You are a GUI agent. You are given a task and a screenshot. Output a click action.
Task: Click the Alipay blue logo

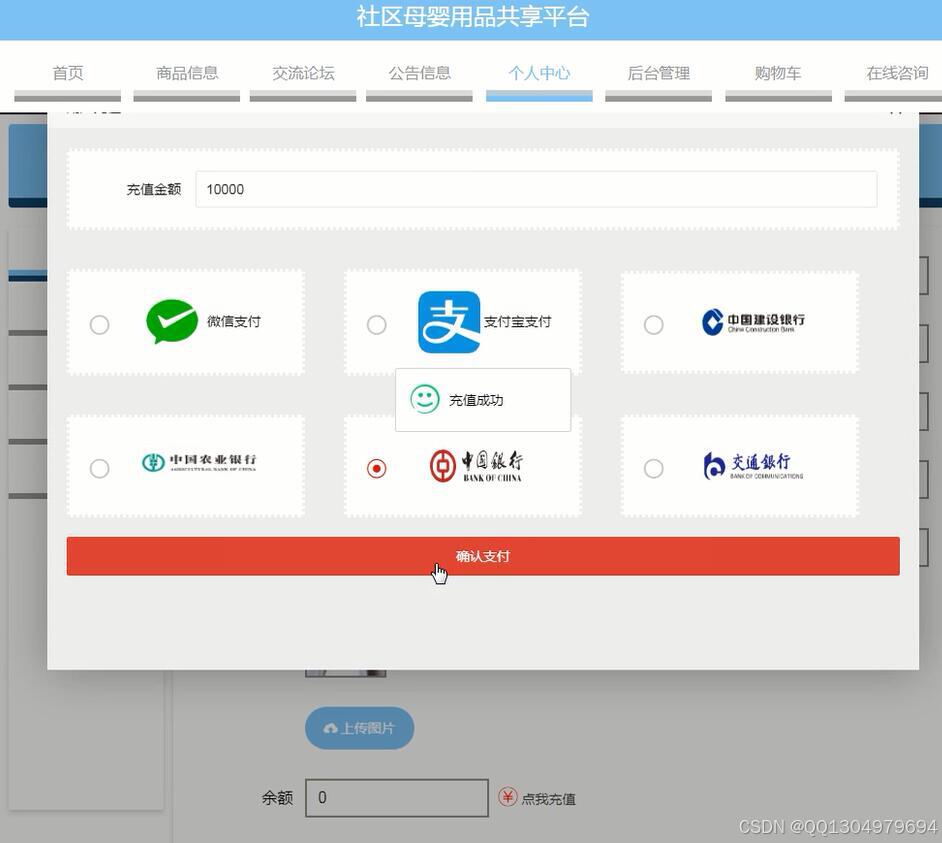(449, 322)
